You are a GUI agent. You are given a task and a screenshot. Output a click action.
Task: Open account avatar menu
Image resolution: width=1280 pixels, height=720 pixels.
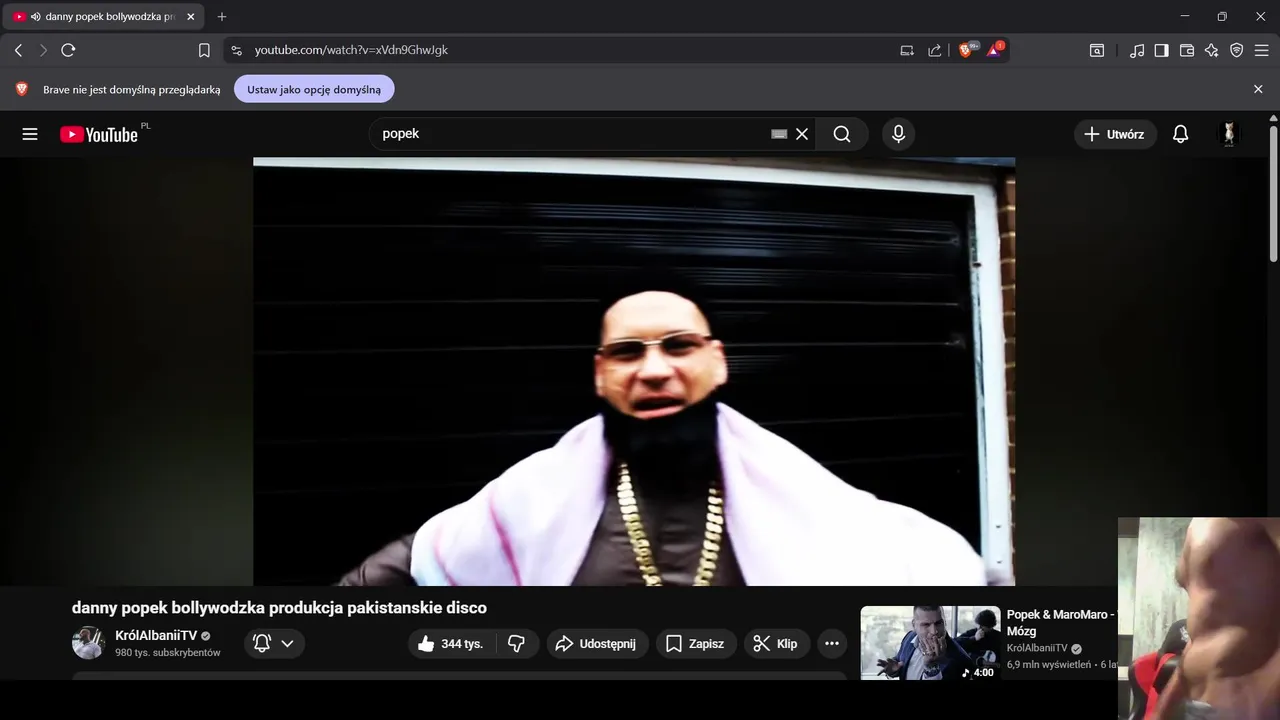coord(1229,134)
